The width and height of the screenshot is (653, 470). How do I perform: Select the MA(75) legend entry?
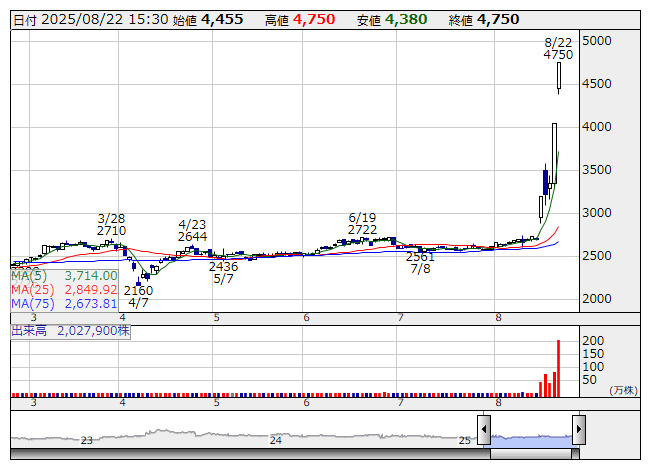65,304
